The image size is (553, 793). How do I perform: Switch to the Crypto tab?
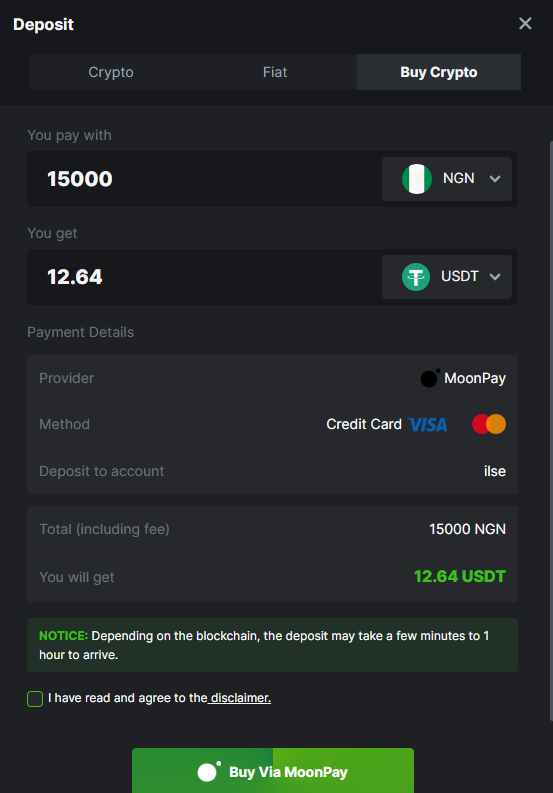point(111,72)
